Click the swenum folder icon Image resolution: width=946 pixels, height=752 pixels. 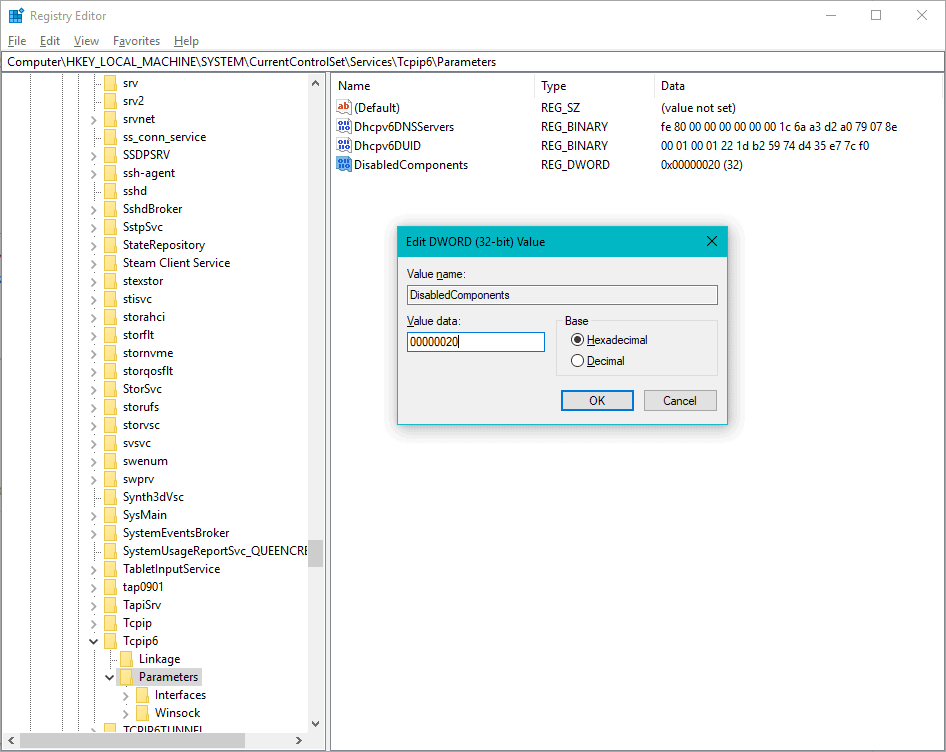coord(110,461)
